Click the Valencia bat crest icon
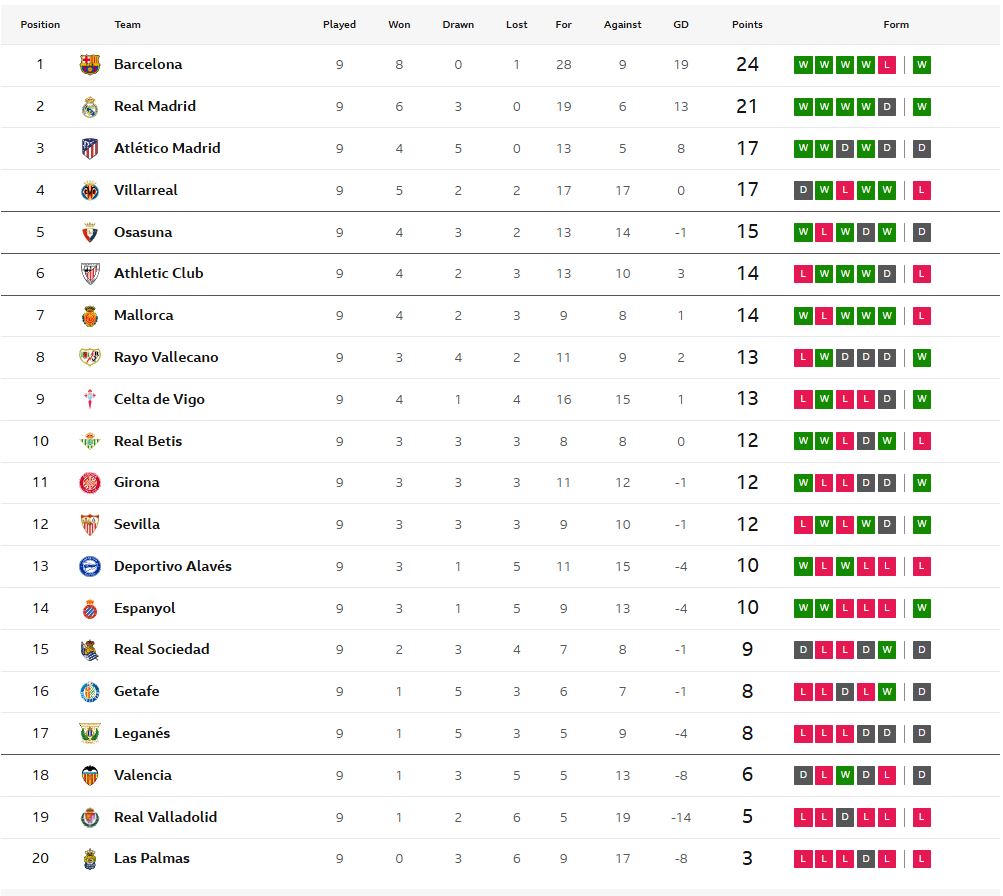Screen dimensions: 1003x896 coord(90,776)
